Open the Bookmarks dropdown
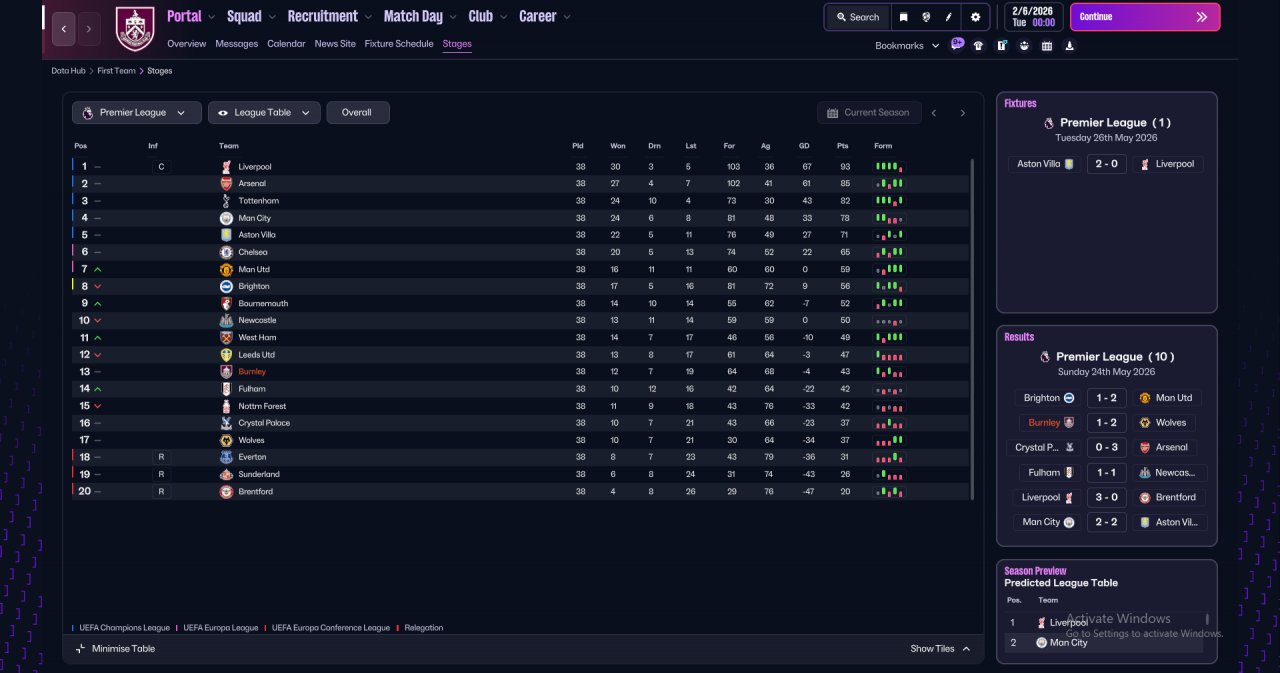The width and height of the screenshot is (1280, 673). pyautogui.click(x=907, y=46)
